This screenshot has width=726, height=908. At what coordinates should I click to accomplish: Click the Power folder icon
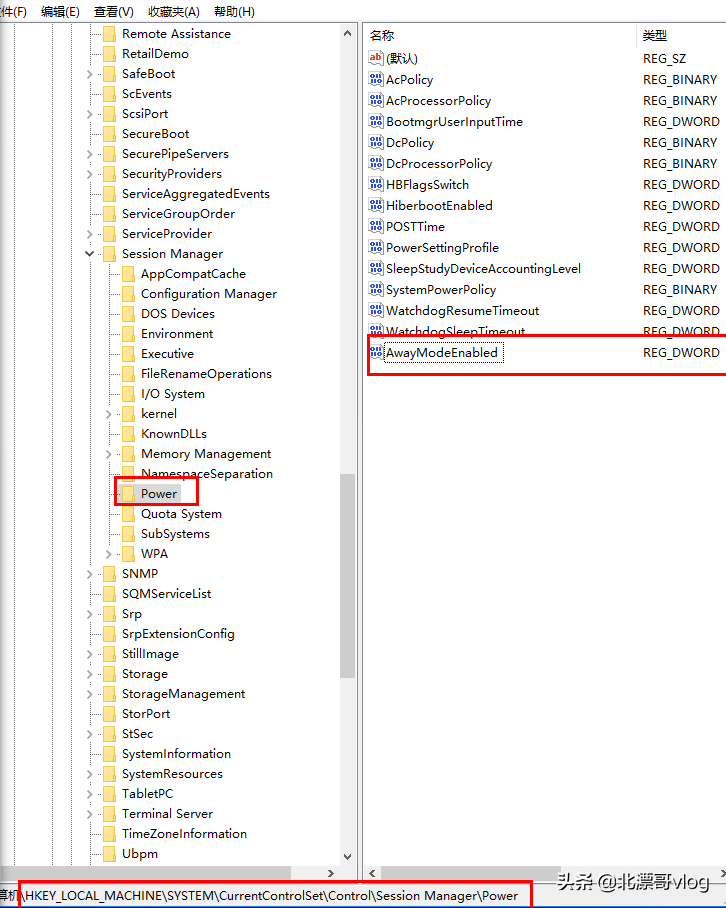coord(129,493)
